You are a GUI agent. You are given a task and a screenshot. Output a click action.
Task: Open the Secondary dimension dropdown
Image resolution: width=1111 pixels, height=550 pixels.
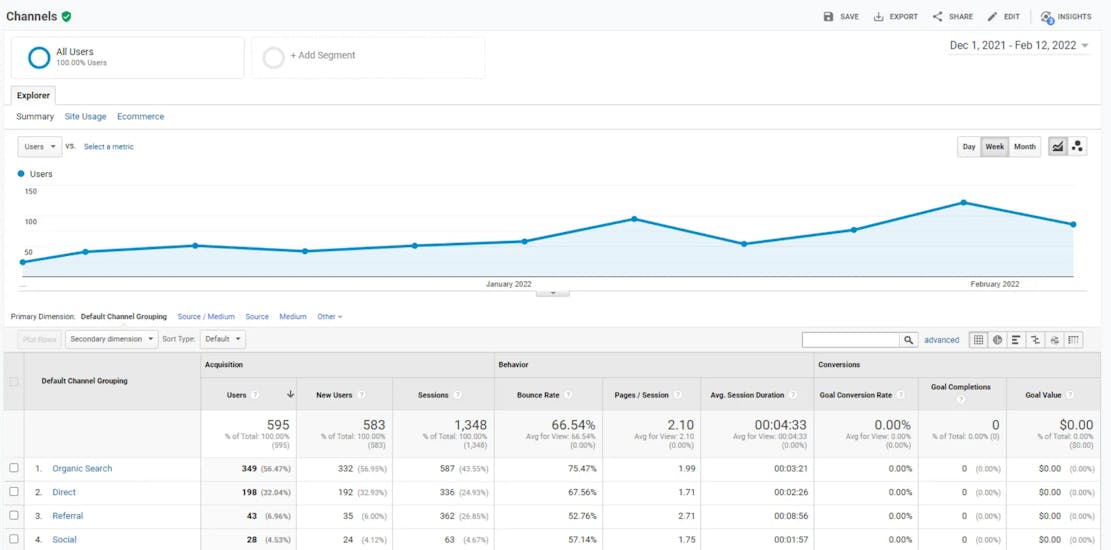tap(111, 339)
